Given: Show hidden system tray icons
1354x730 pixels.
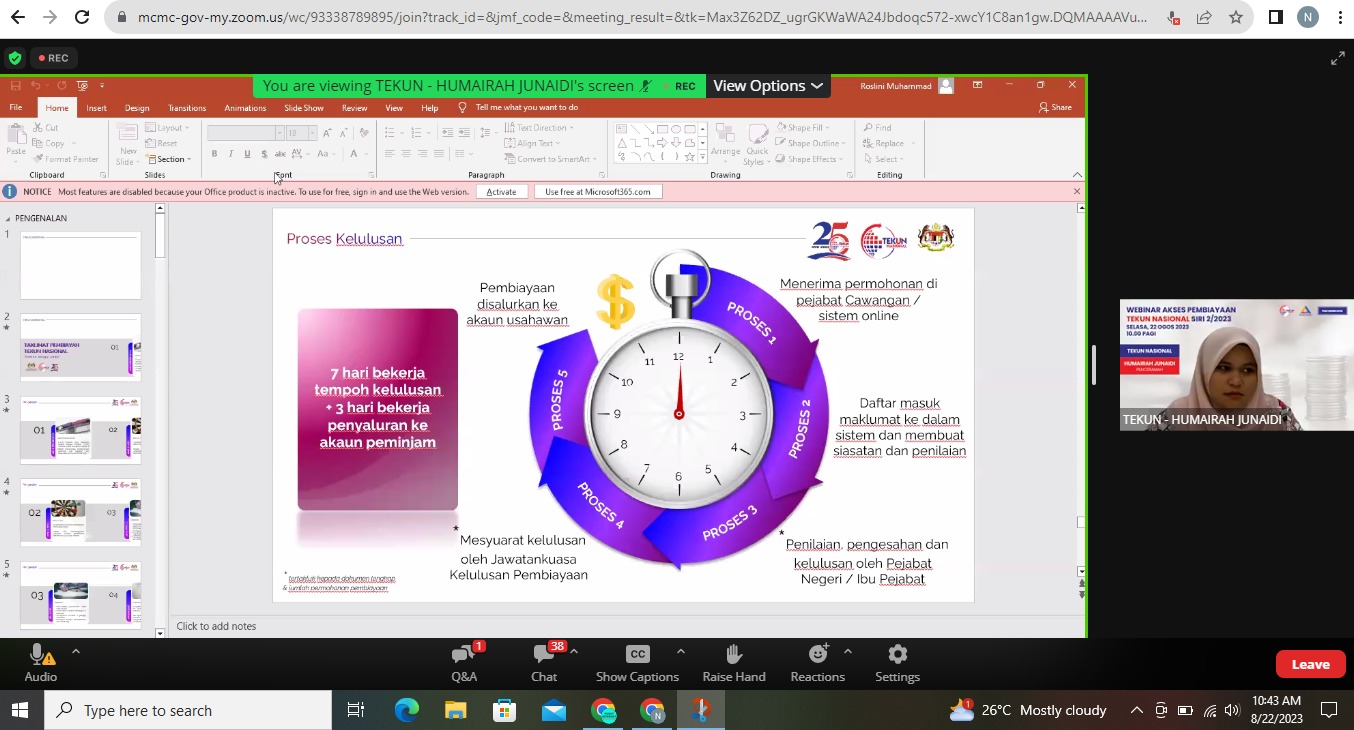Looking at the screenshot, I should click(x=1136, y=710).
